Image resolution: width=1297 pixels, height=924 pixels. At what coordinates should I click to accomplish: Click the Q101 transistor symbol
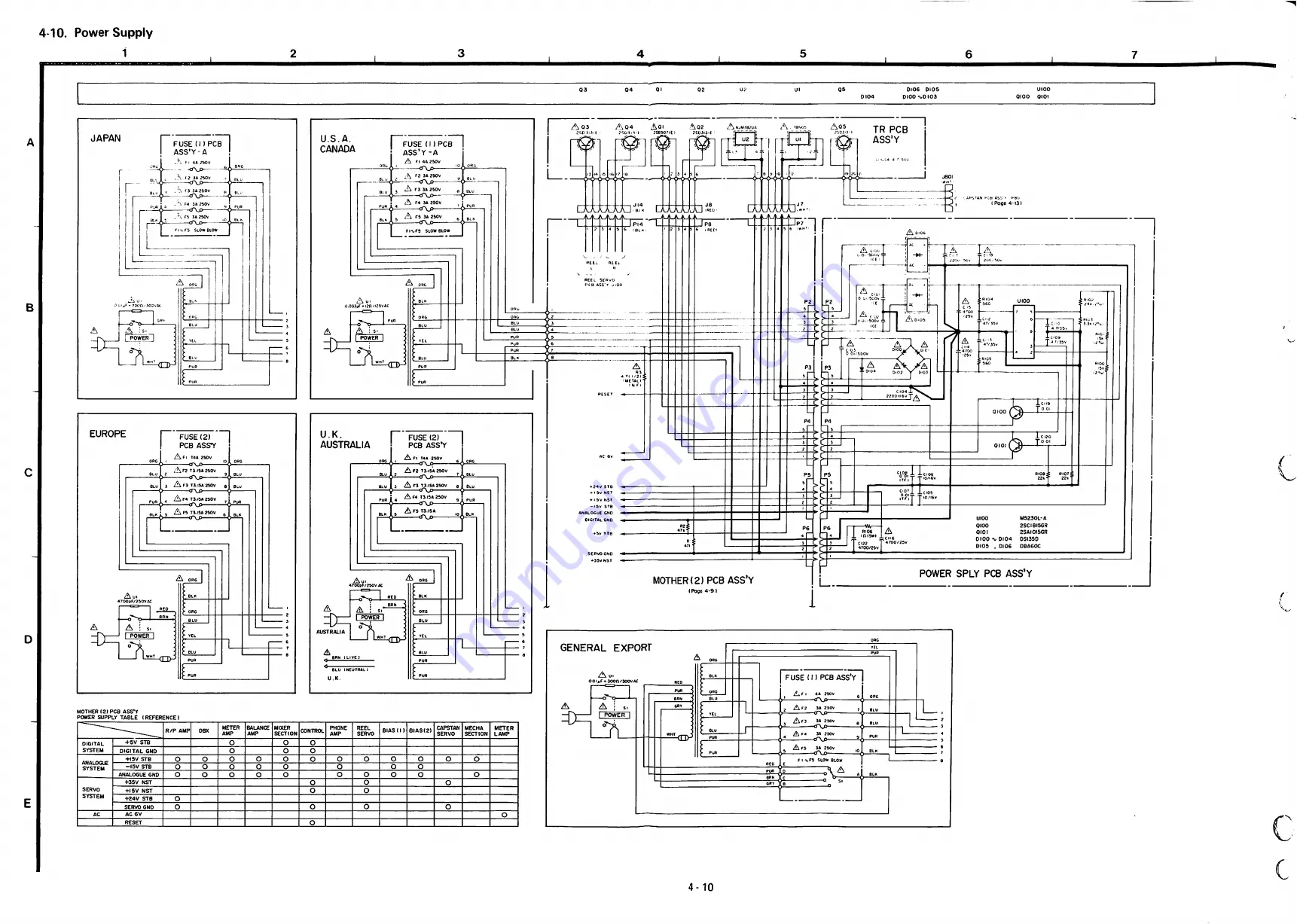pyautogui.click(x=1016, y=445)
